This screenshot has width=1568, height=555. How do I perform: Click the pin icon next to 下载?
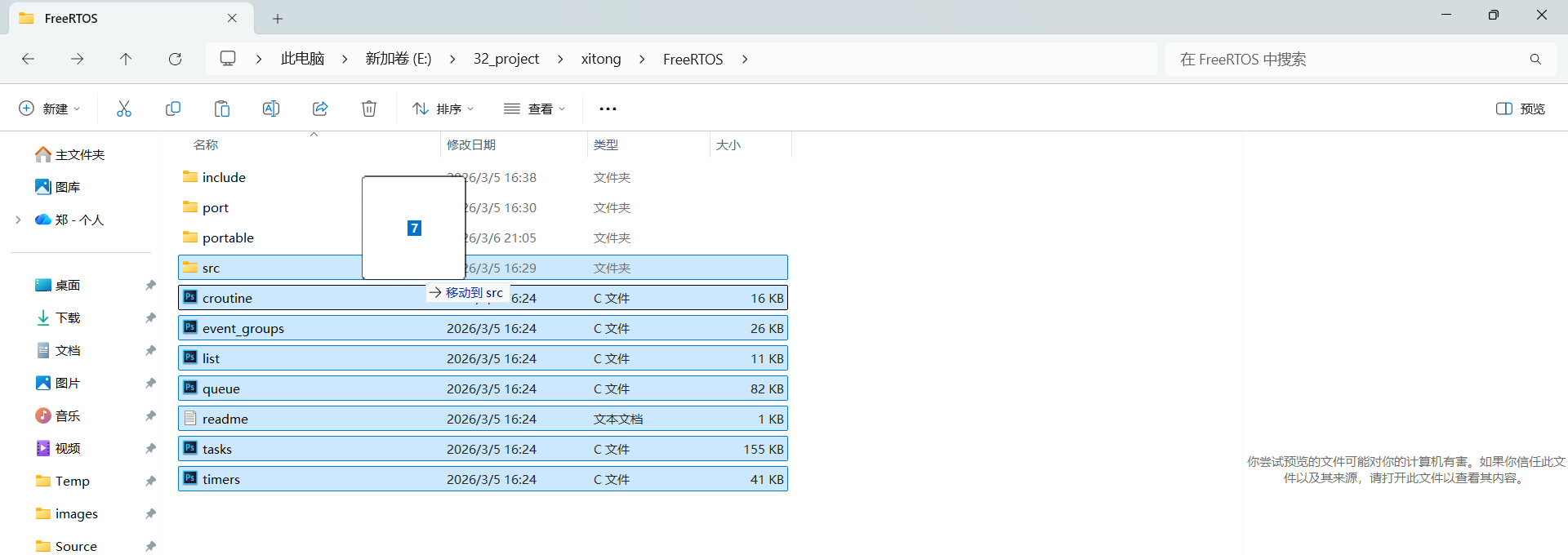click(150, 317)
